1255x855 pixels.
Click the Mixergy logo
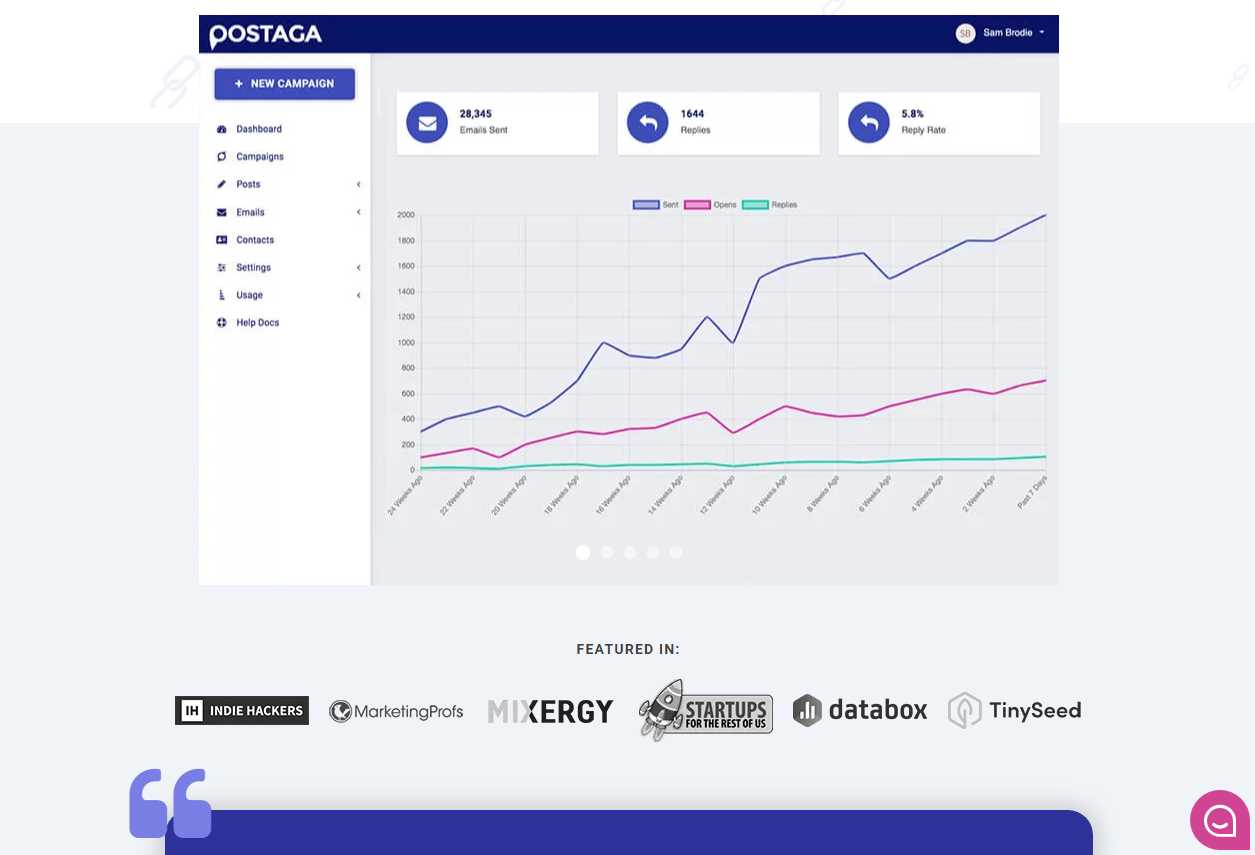pos(551,711)
